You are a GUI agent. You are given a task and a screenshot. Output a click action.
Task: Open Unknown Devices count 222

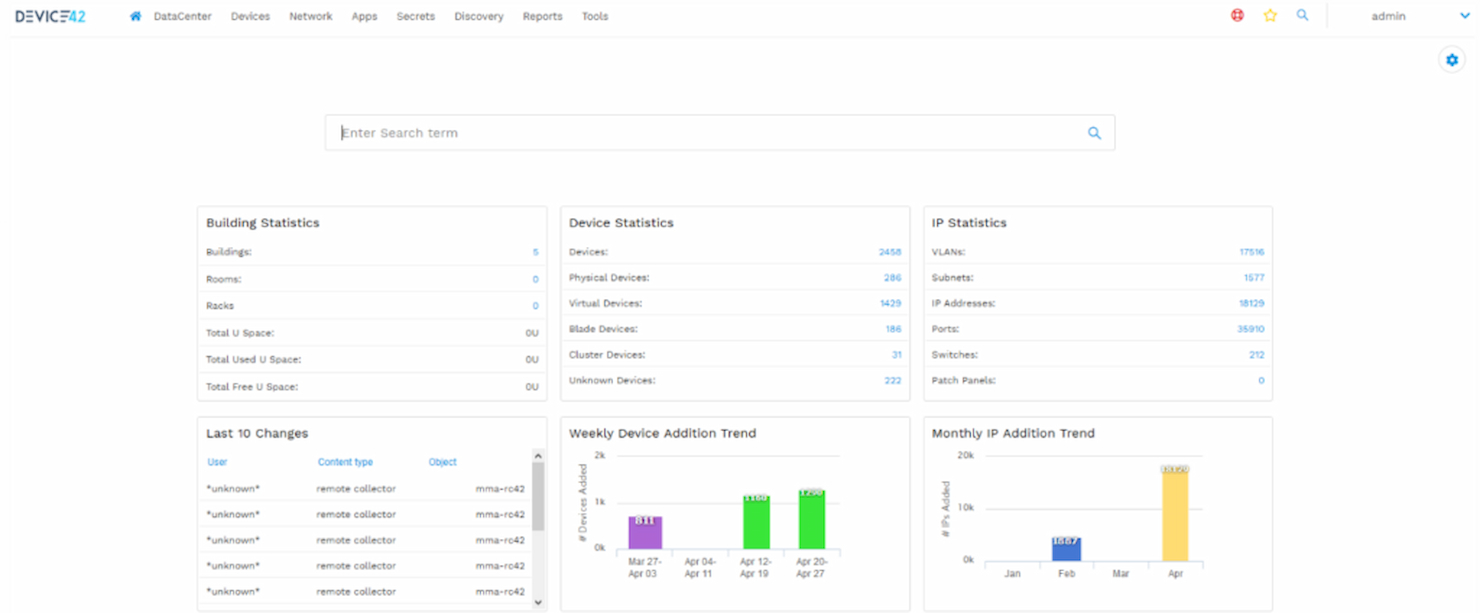click(892, 381)
